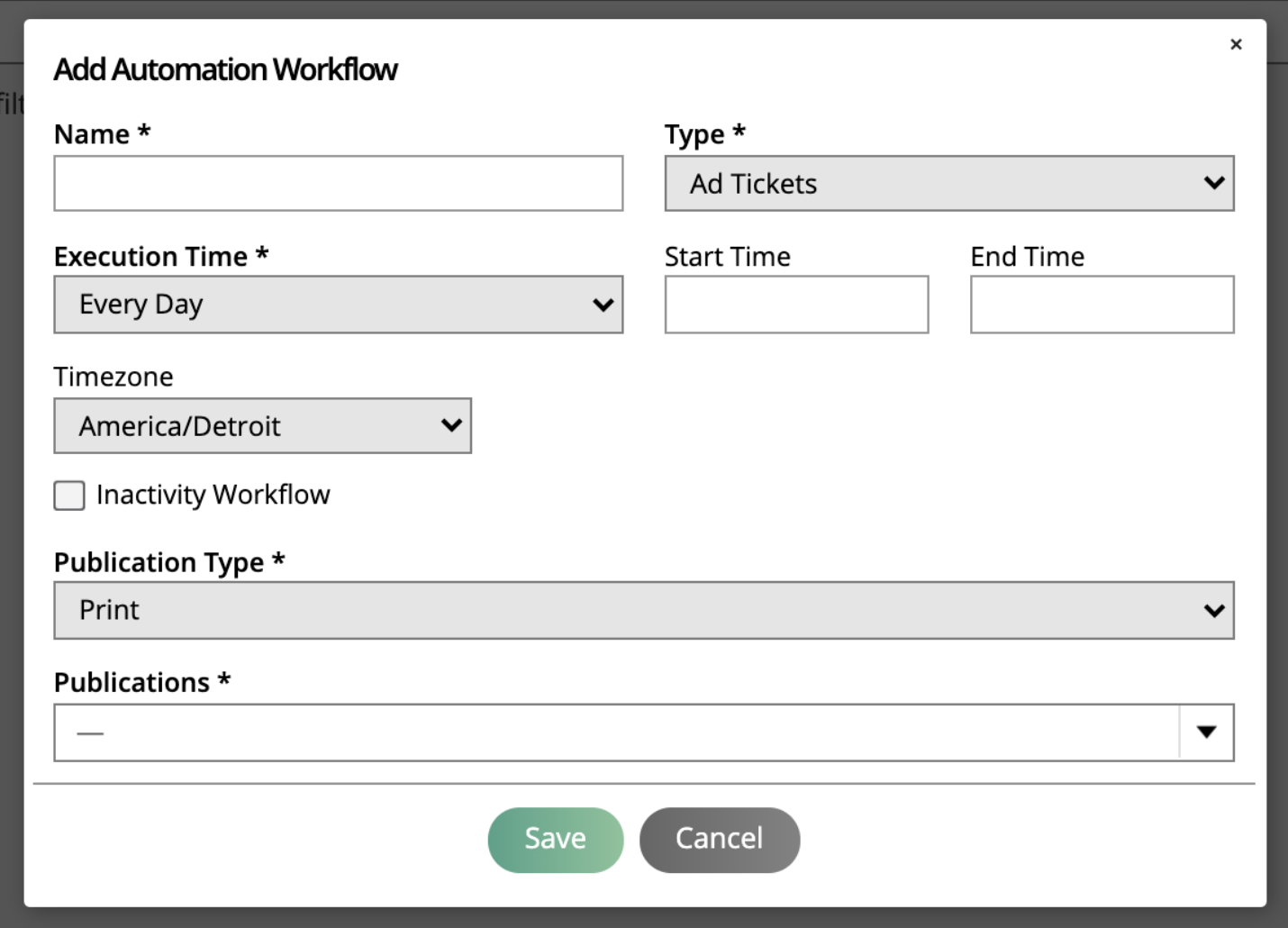Click the chevron on the Type dropdown
Image resolution: width=1288 pixels, height=928 pixels.
coord(1214,183)
